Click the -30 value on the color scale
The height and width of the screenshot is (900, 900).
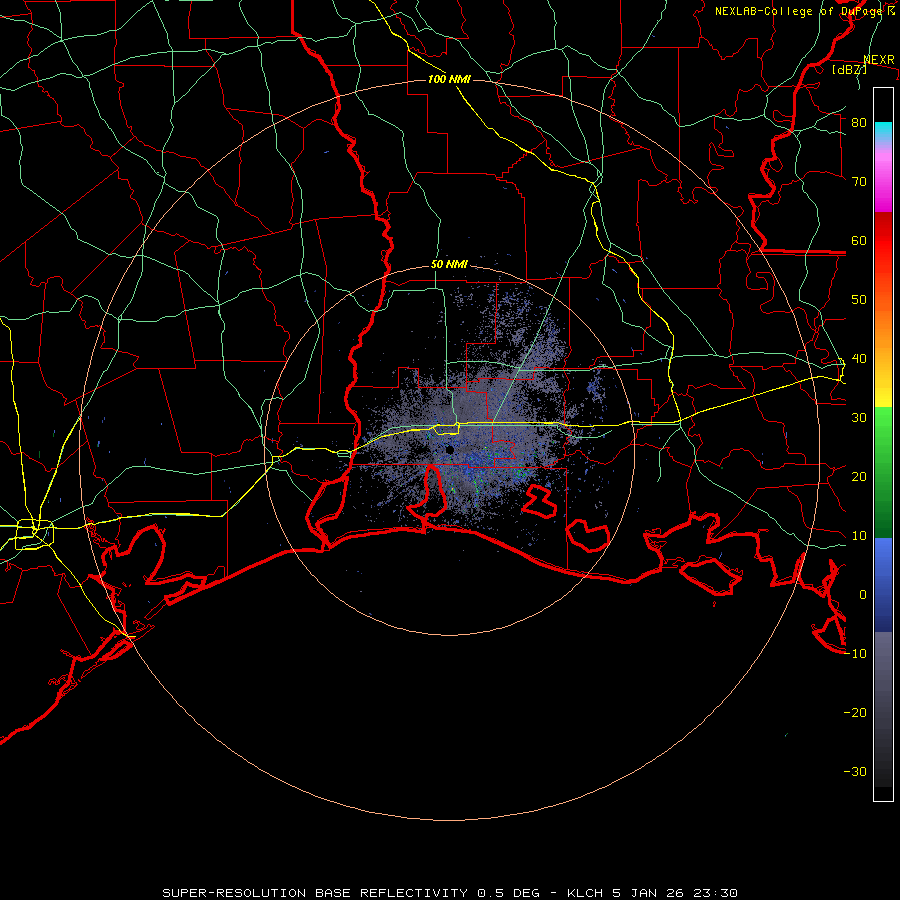pos(855,772)
